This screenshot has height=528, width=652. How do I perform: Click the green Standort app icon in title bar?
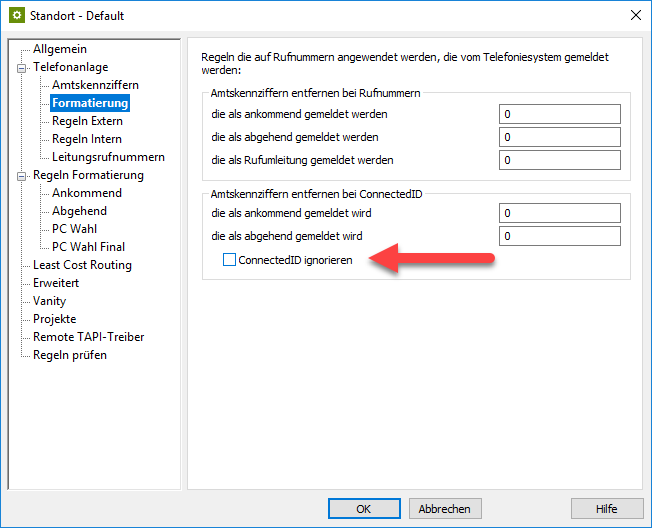(15, 16)
